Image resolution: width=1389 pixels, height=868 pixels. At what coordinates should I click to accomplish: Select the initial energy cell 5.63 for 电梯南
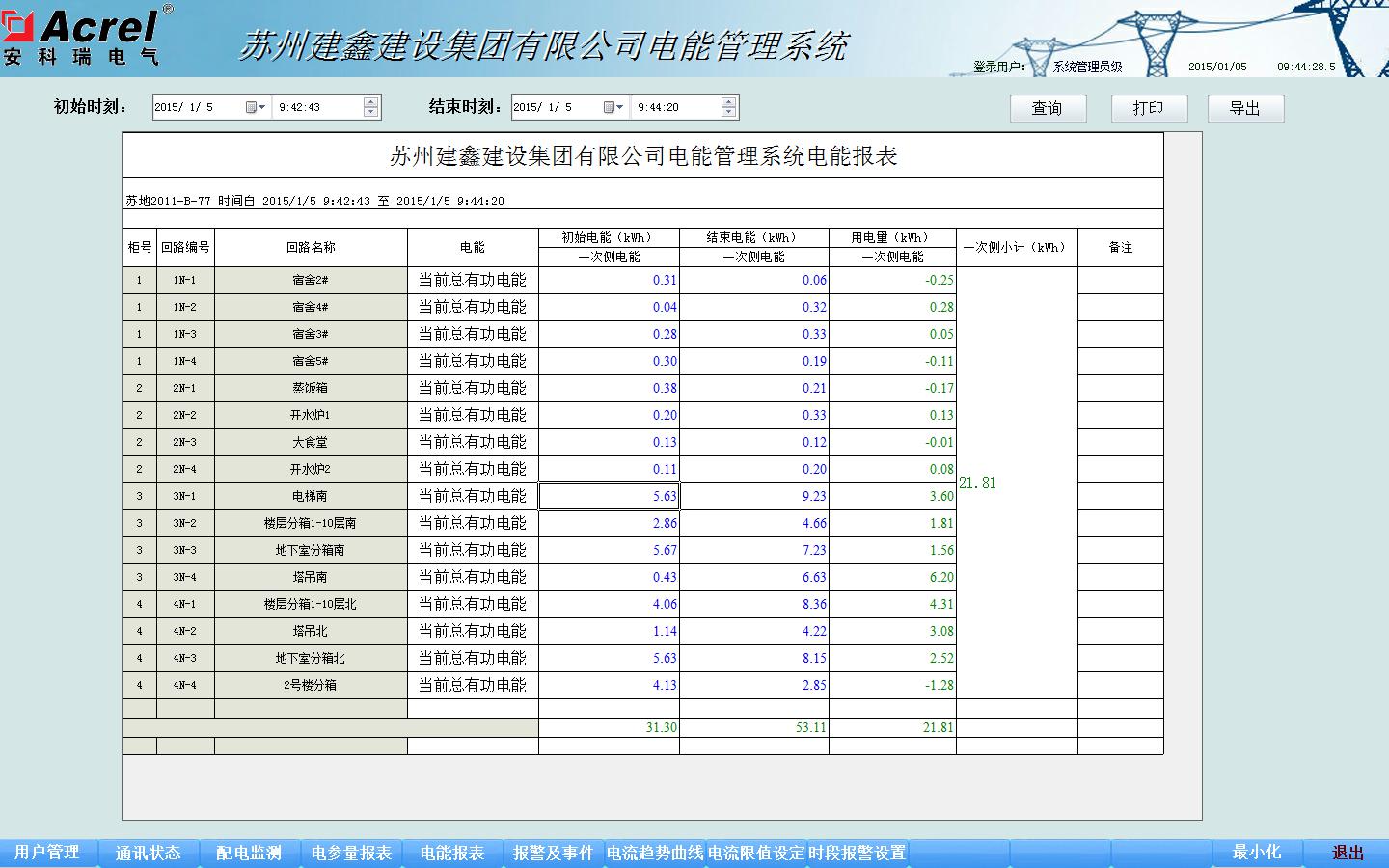(610, 496)
